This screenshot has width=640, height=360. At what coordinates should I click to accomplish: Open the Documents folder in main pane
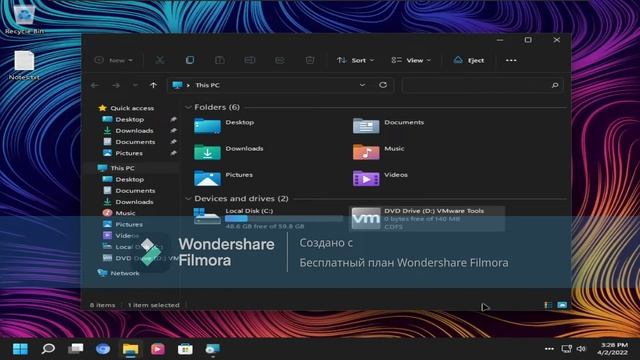[x=388, y=126]
